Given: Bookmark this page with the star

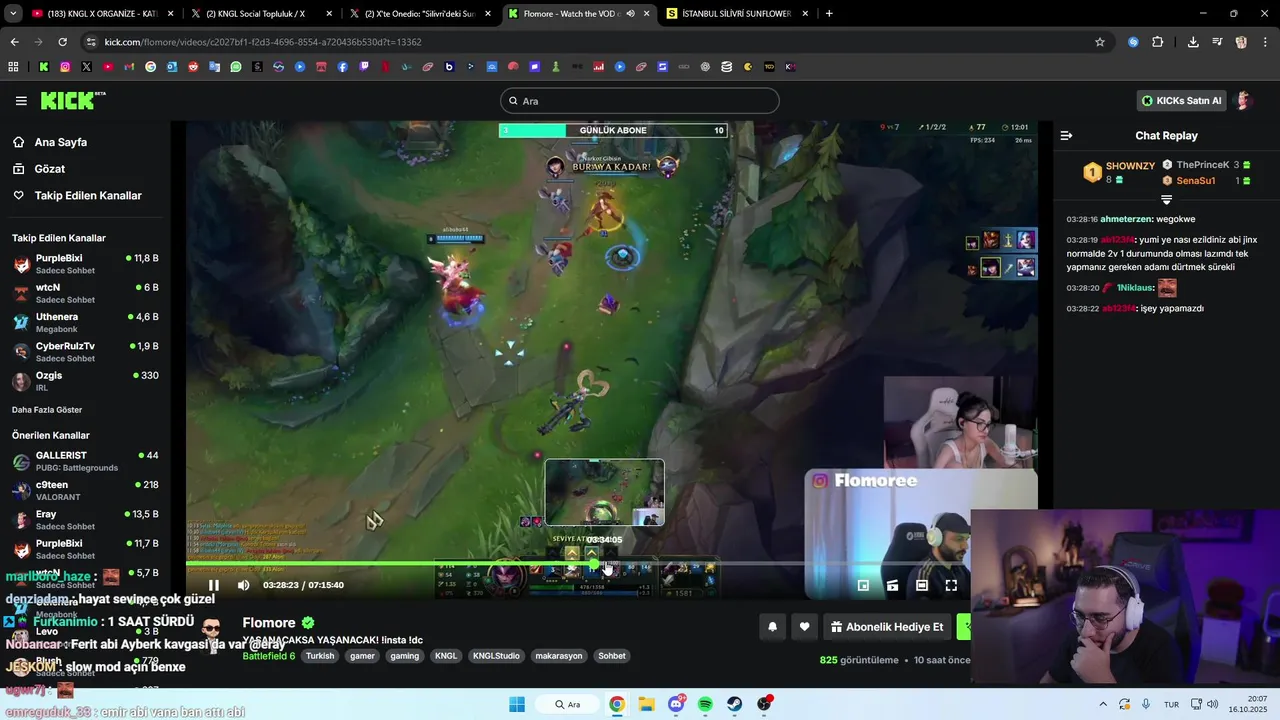Looking at the screenshot, I should [1100, 42].
